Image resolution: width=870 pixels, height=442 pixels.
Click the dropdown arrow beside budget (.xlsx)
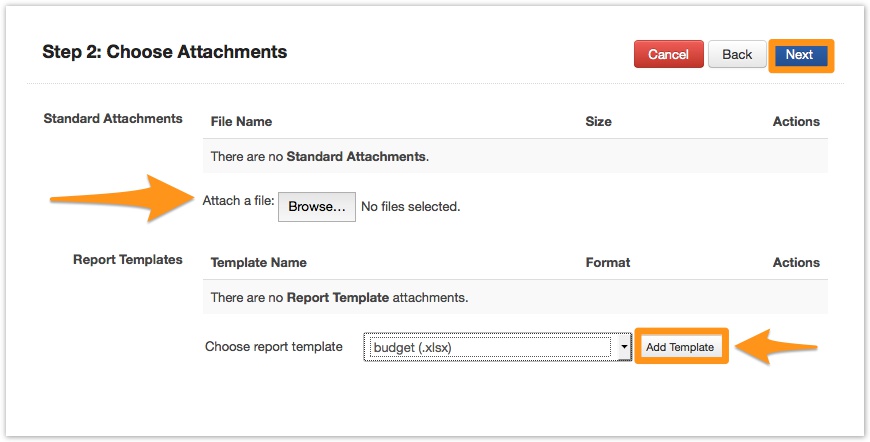pos(625,347)
